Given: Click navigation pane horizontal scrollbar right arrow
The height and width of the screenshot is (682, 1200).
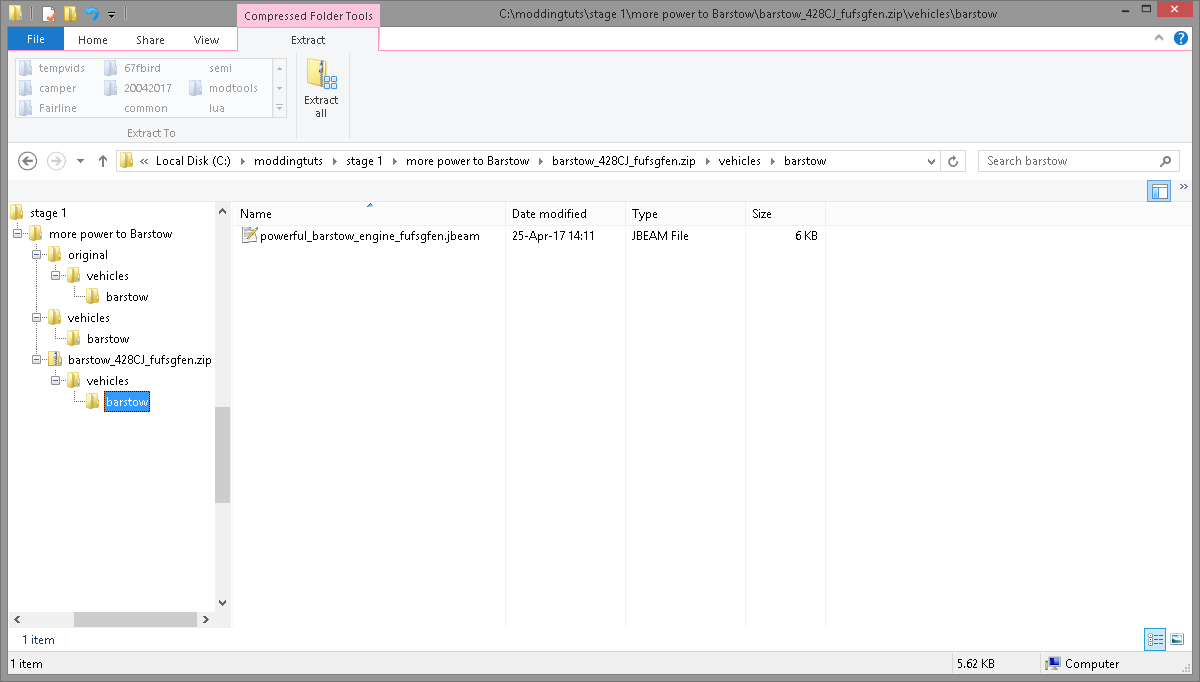Looking at the screenshot, I should pos(207,619).
